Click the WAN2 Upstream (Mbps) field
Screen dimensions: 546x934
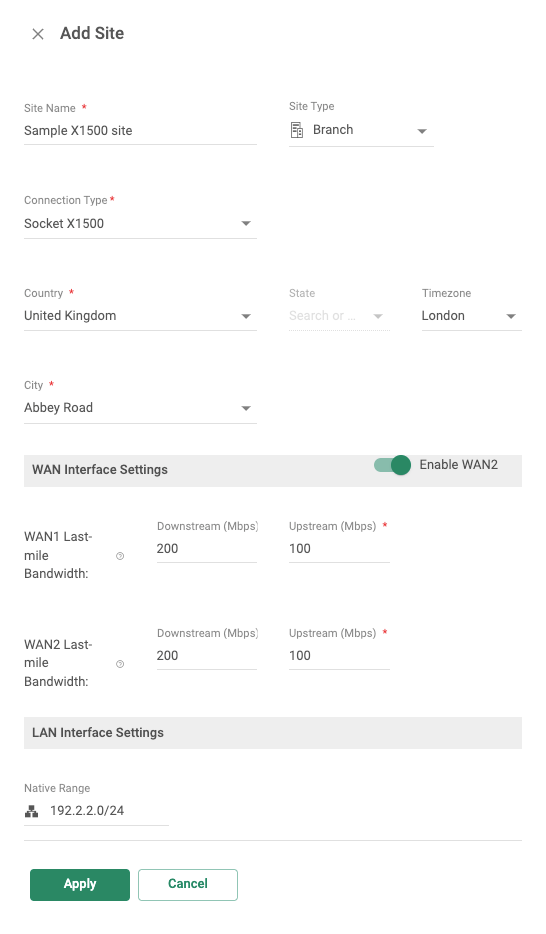point(339,656)
